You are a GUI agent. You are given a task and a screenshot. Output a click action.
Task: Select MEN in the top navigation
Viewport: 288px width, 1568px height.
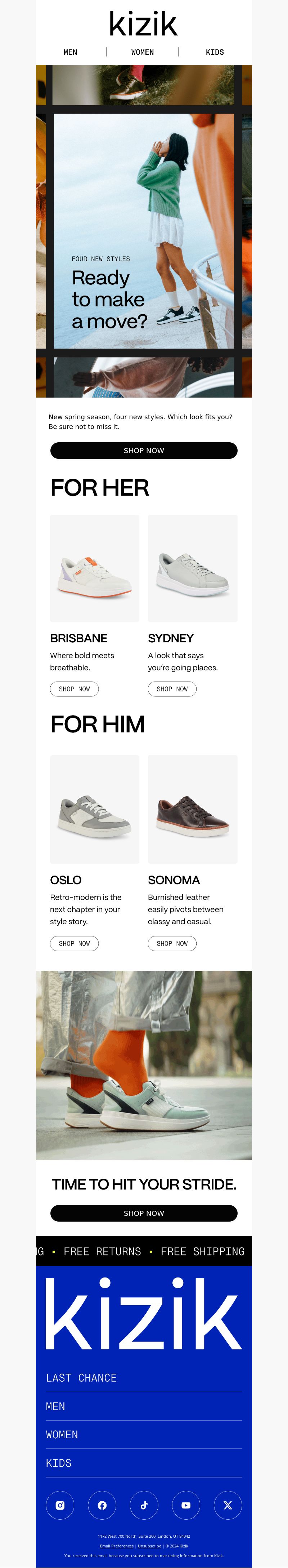pyautogui.click(x=71, y=52)
